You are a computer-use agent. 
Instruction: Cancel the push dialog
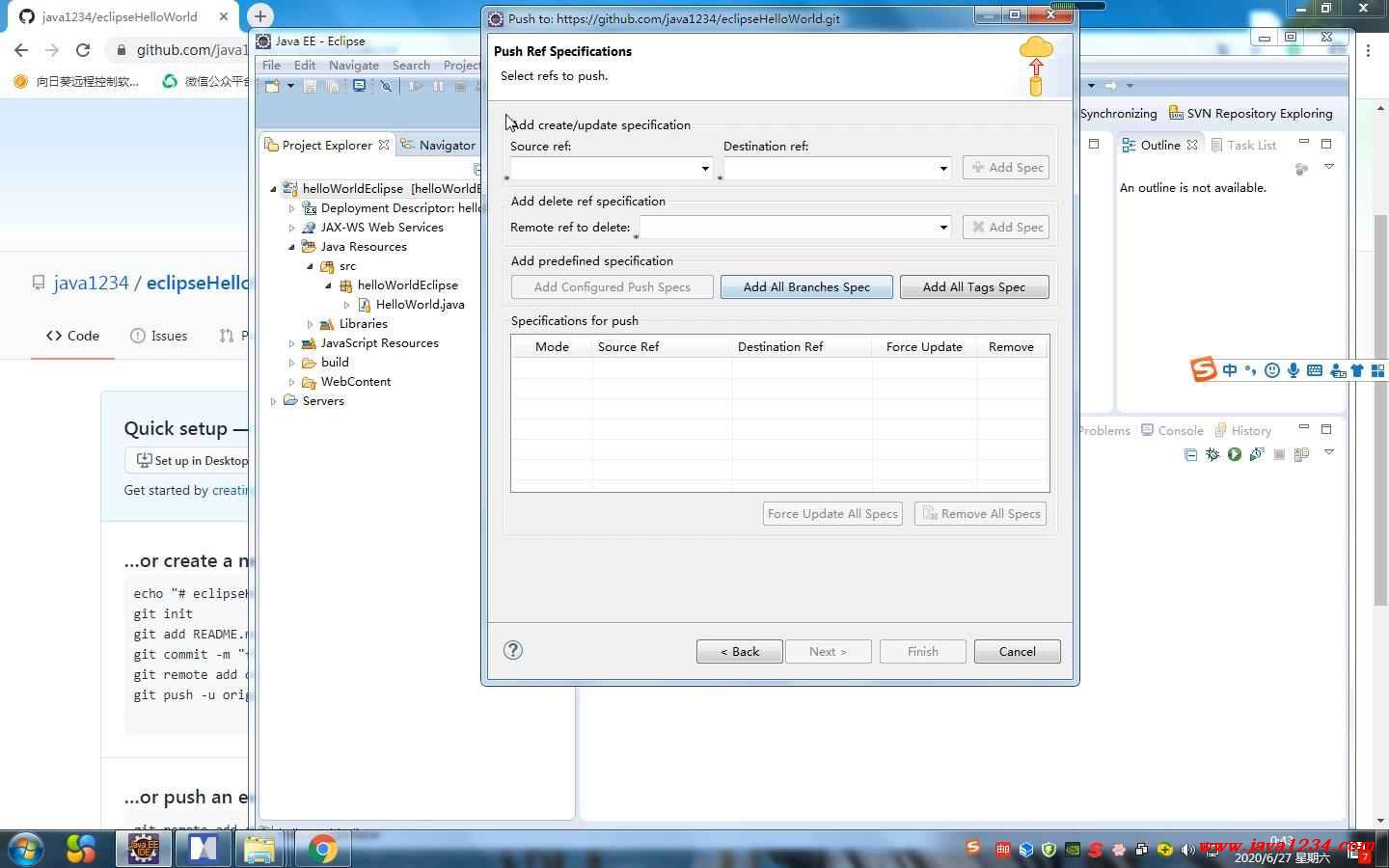1018,652
